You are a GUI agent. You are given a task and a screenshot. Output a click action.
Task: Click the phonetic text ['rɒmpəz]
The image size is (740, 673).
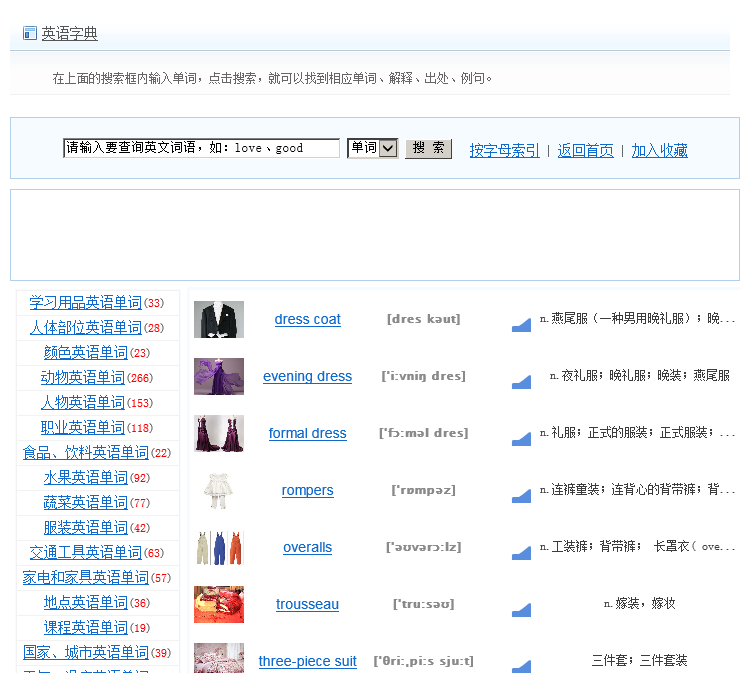pos(423,490)
